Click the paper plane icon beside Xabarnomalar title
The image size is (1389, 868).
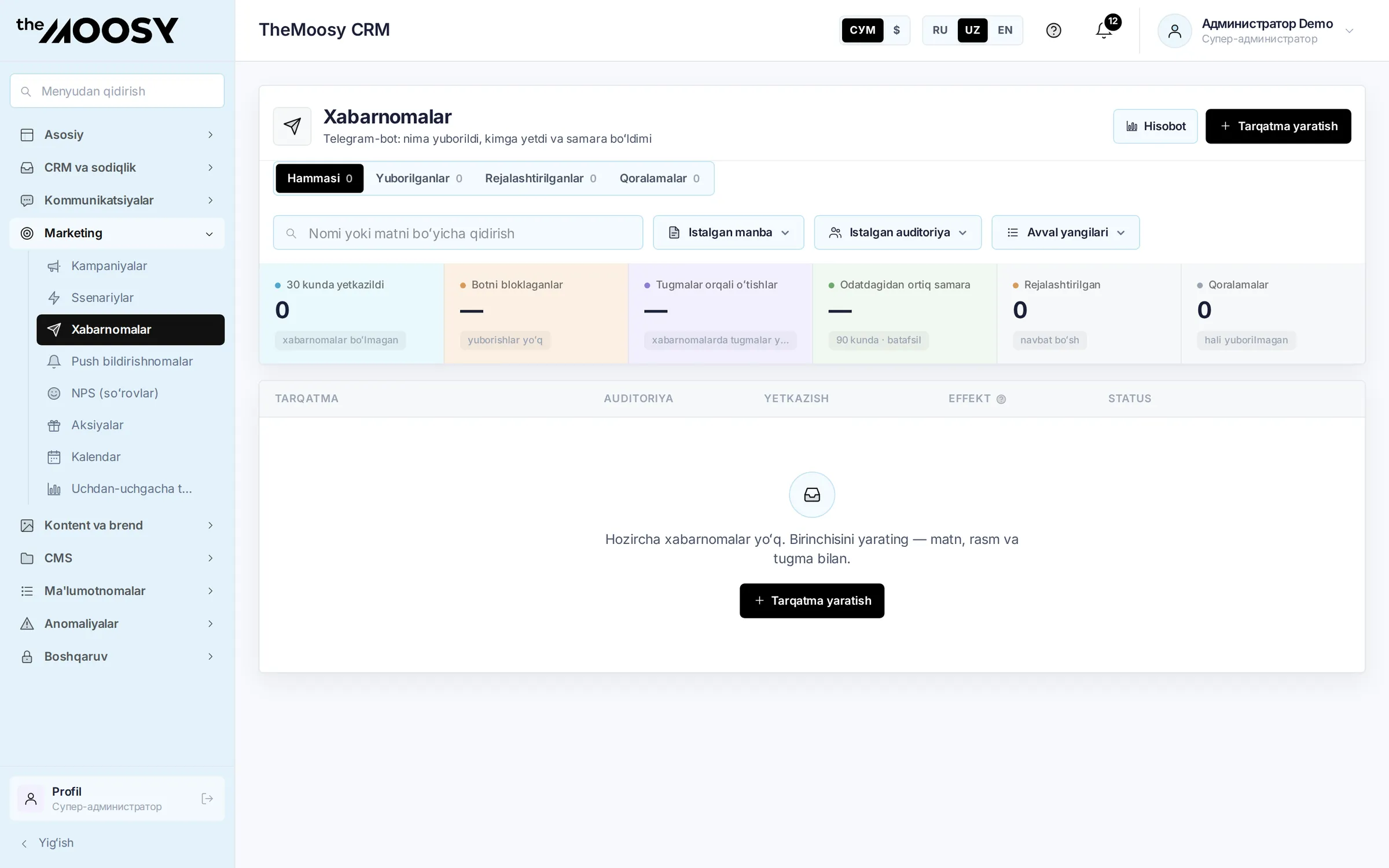pos(292,126)
